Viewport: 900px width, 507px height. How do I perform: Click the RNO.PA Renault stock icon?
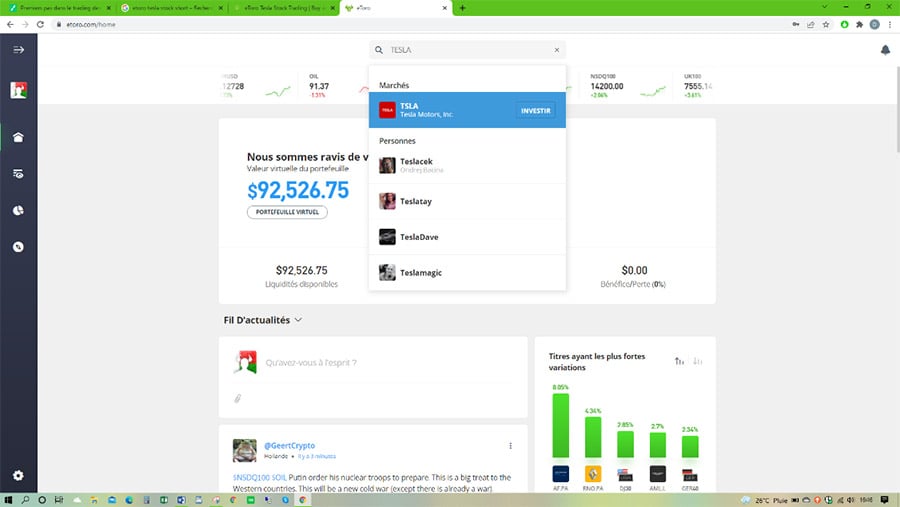click(593, 474)
